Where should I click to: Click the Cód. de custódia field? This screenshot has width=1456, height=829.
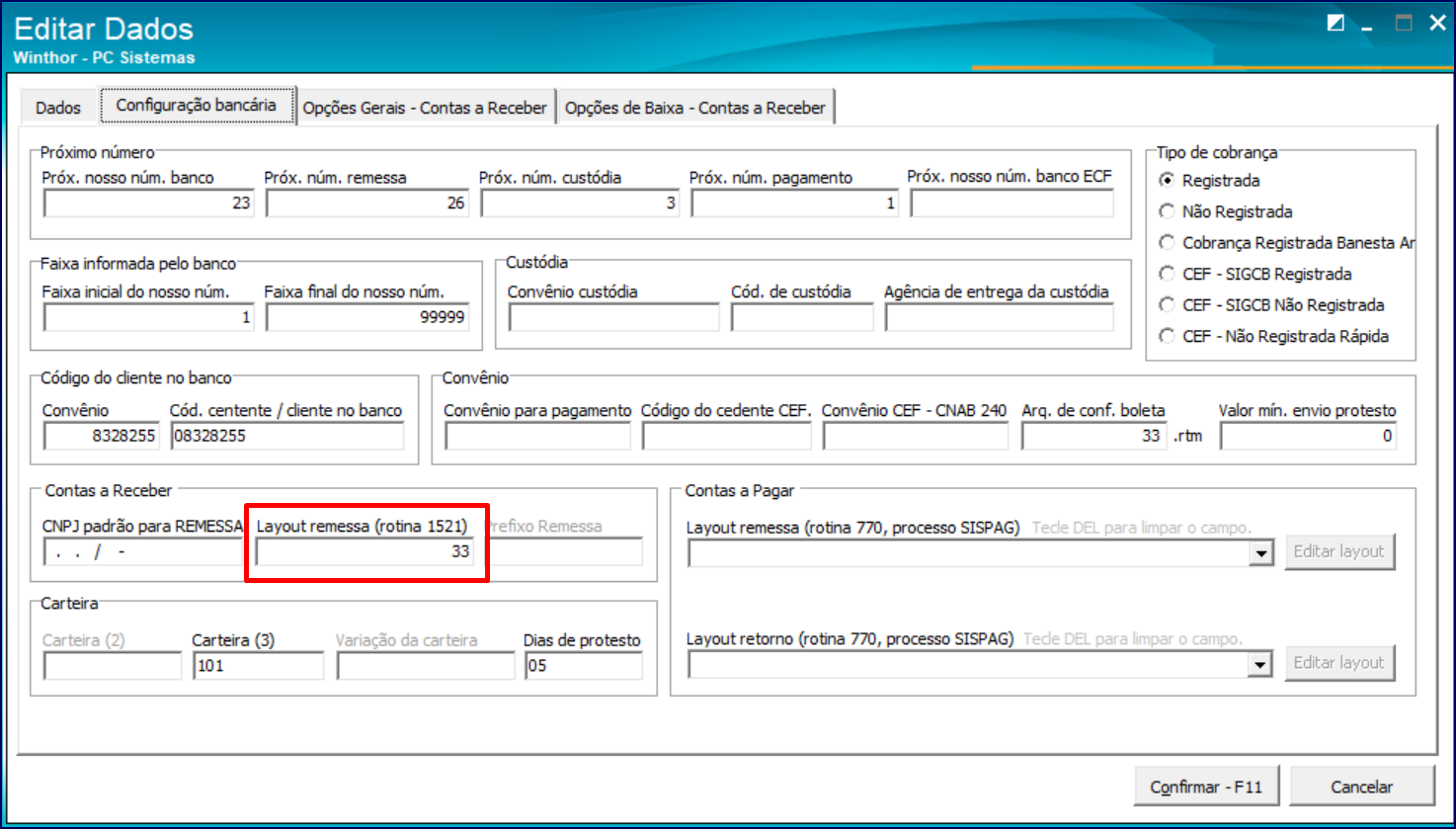click(x=802, y=317)
